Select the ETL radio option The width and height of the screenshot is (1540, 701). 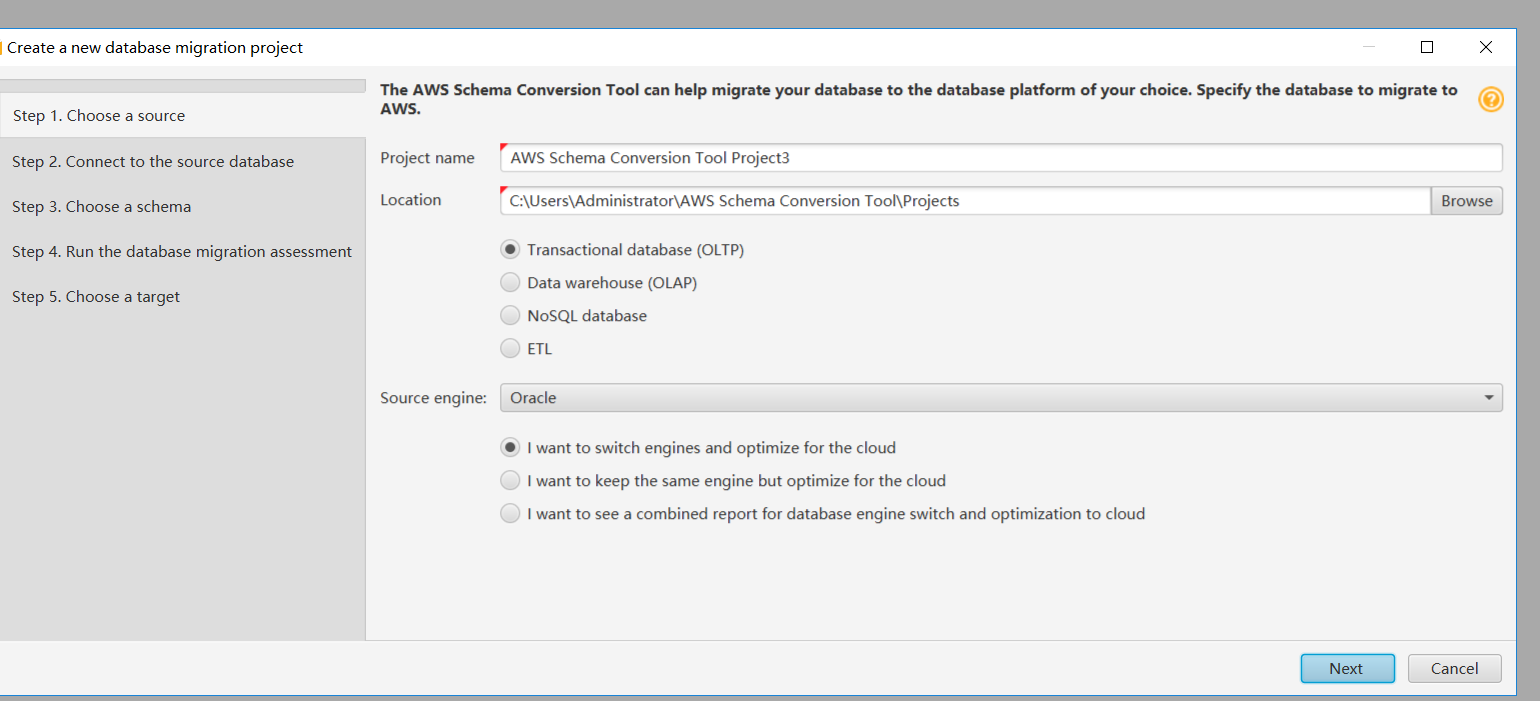(x=510, y=349)
